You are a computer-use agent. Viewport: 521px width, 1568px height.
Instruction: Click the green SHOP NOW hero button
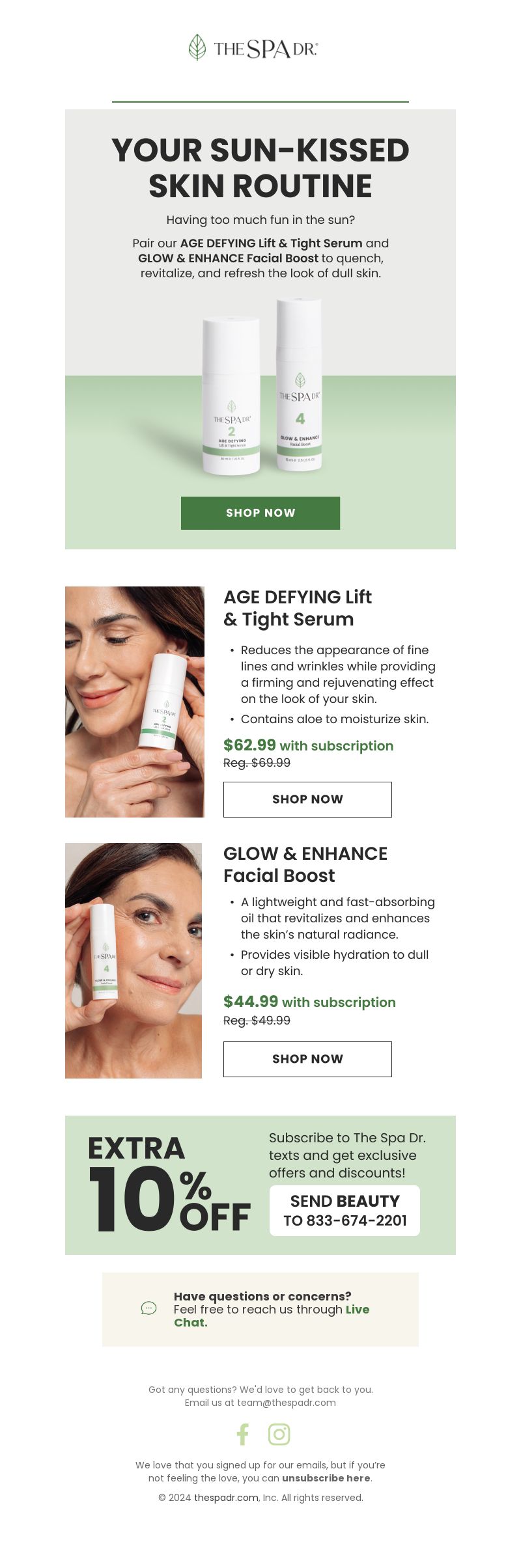pos(260,513)
